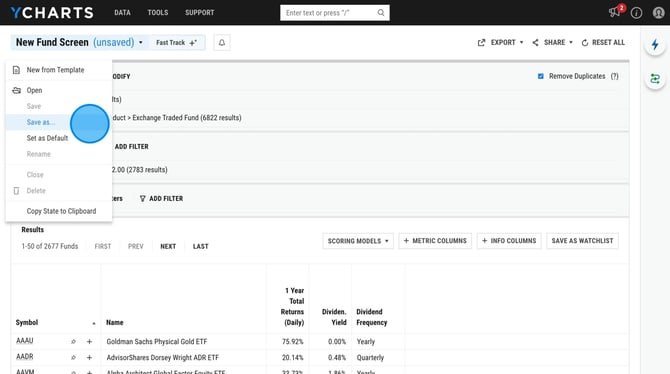Click the funnel filter icon
670x374 pixels.
pos(143,198)
